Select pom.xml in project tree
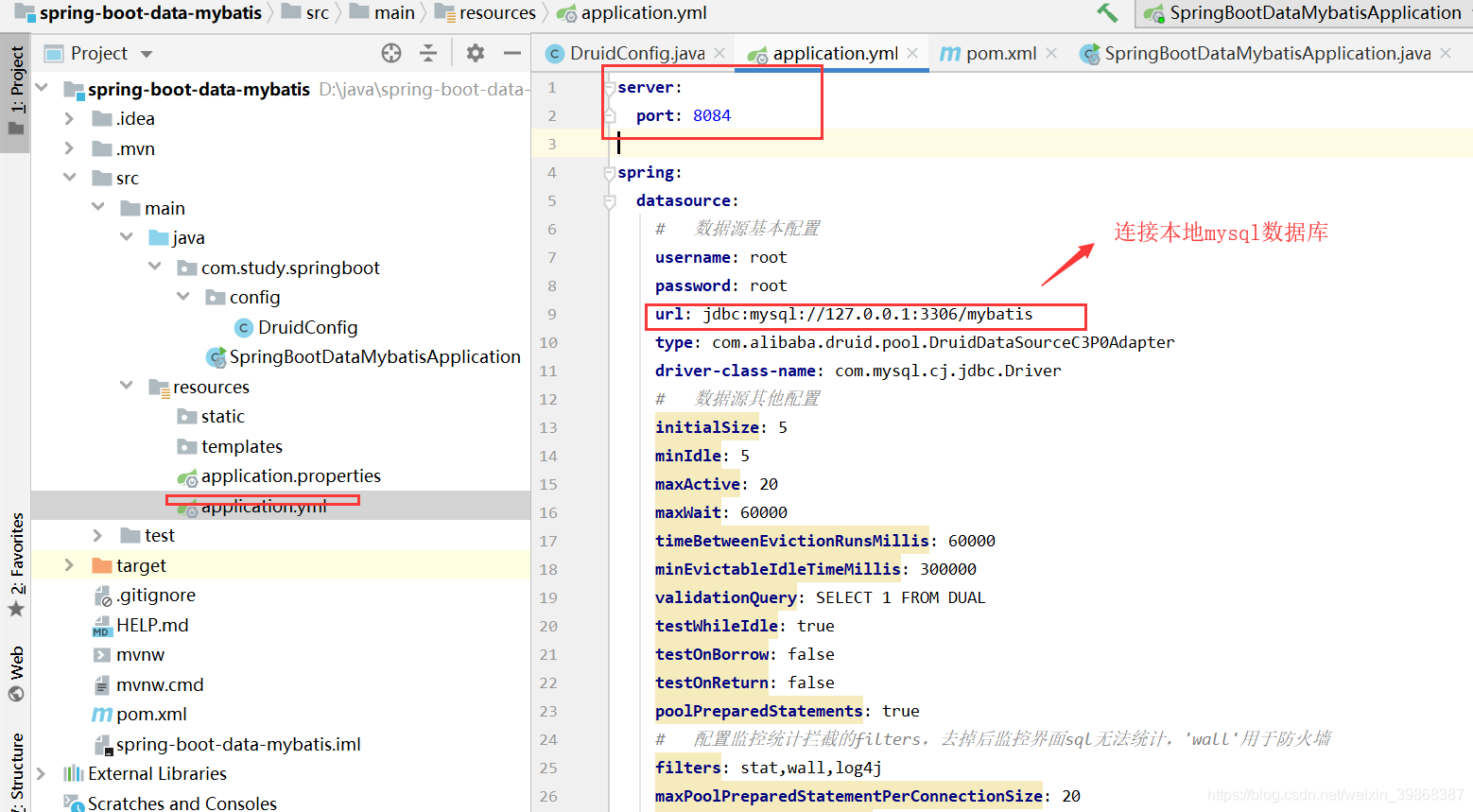 click(x=139, y=714)
